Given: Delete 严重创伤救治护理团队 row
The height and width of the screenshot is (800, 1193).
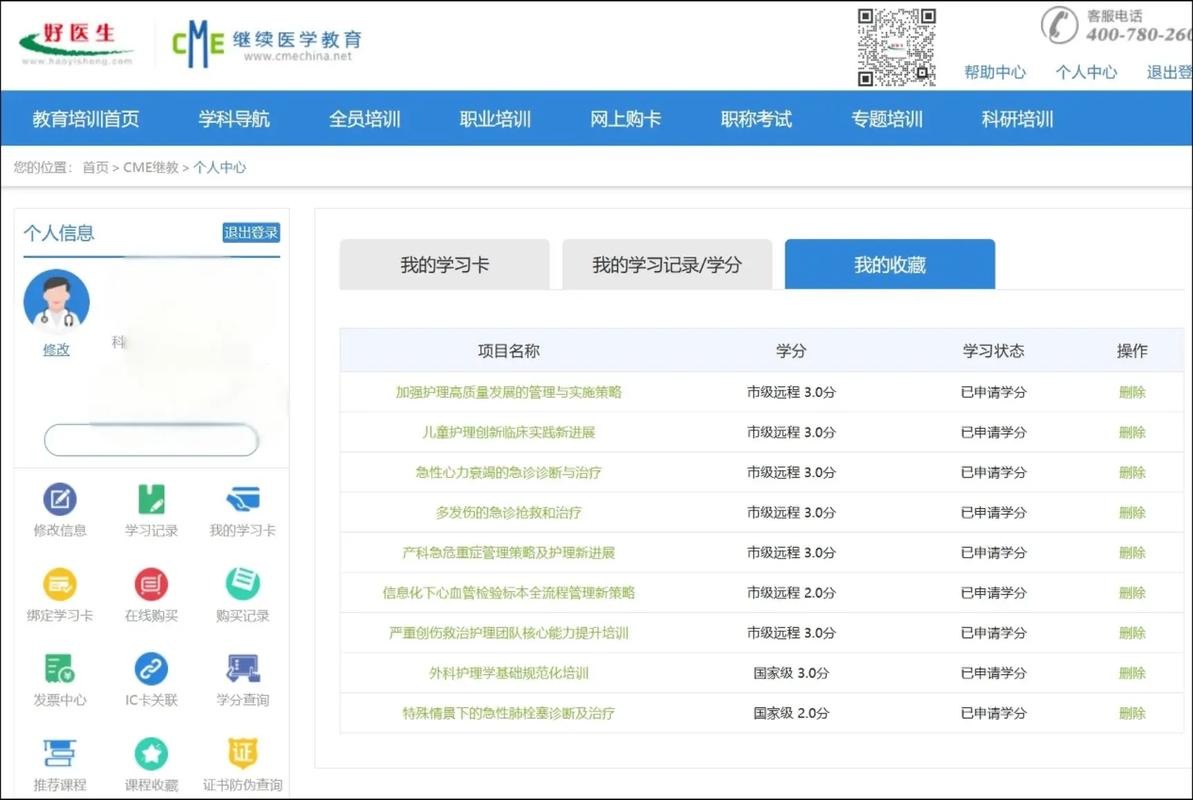Looking at the screenshot, I should [1132, 633].
